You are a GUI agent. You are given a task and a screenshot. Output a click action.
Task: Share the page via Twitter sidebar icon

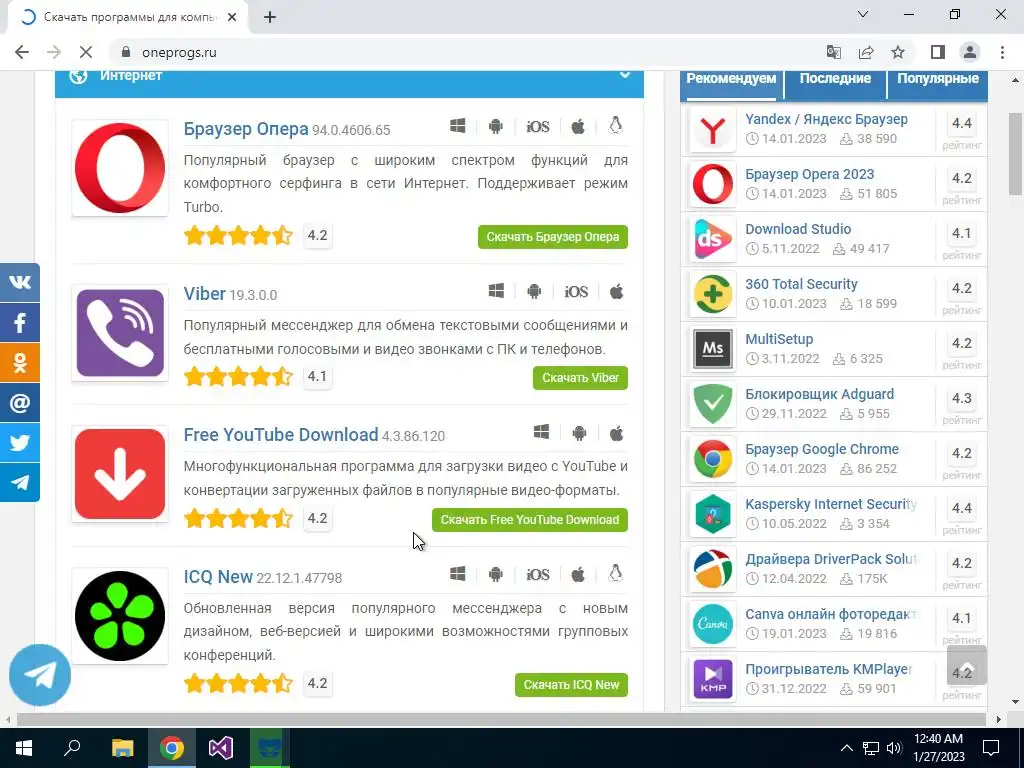point(20,442)
